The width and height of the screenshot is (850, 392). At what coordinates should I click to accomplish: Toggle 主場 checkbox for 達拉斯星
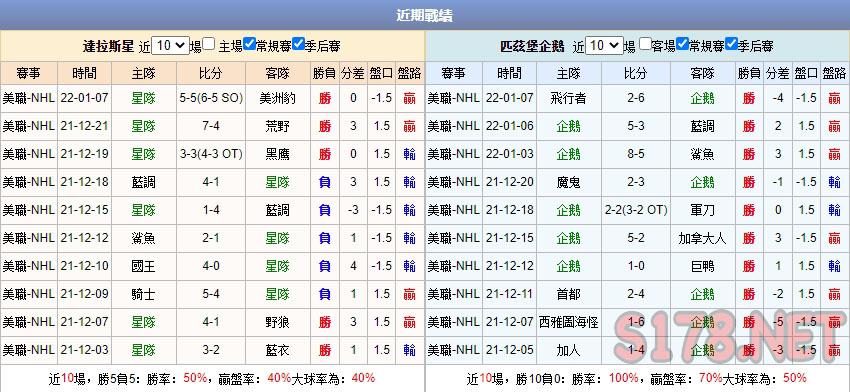209,44
